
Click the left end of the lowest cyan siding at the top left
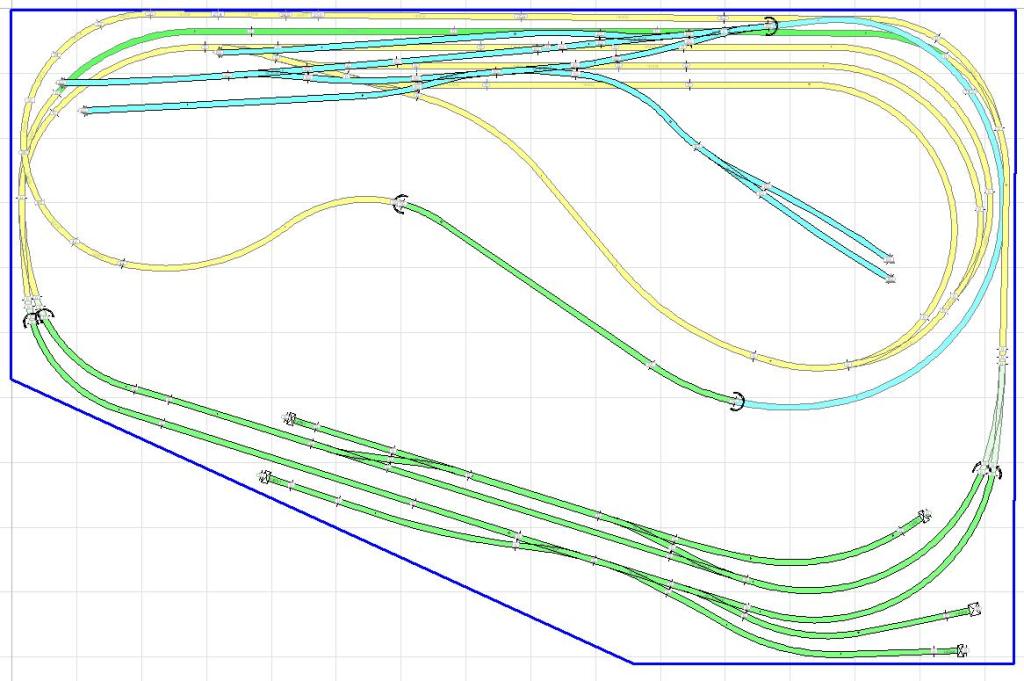pos(83,111)
